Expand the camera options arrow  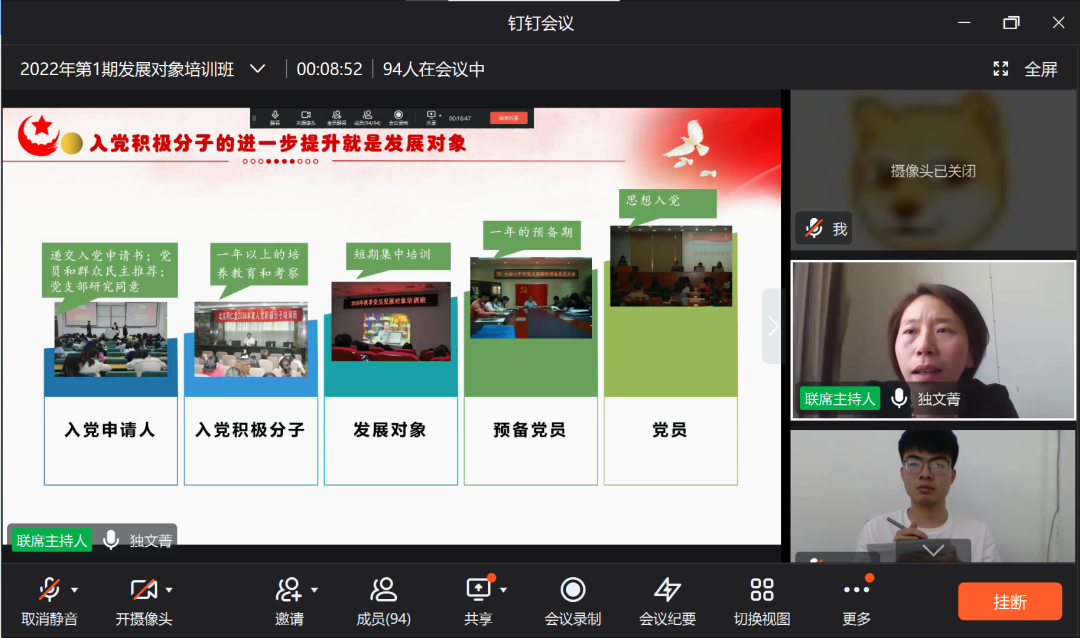pyautogui.click(x=169, y=590)
